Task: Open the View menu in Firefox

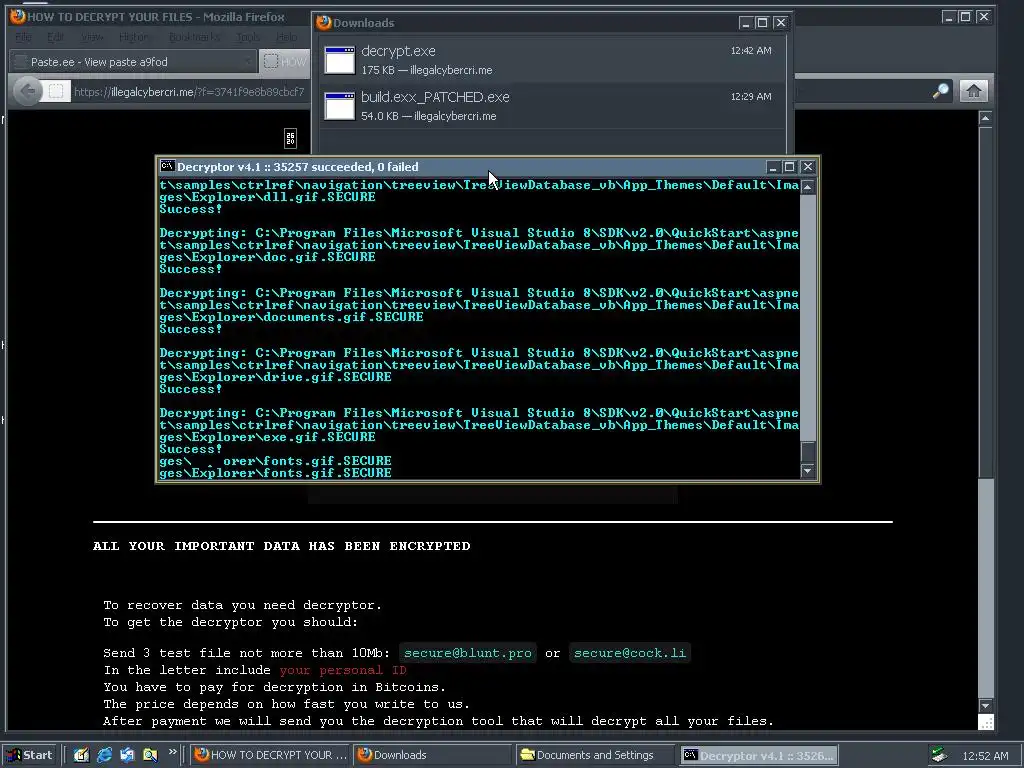Action: point(91,37)
